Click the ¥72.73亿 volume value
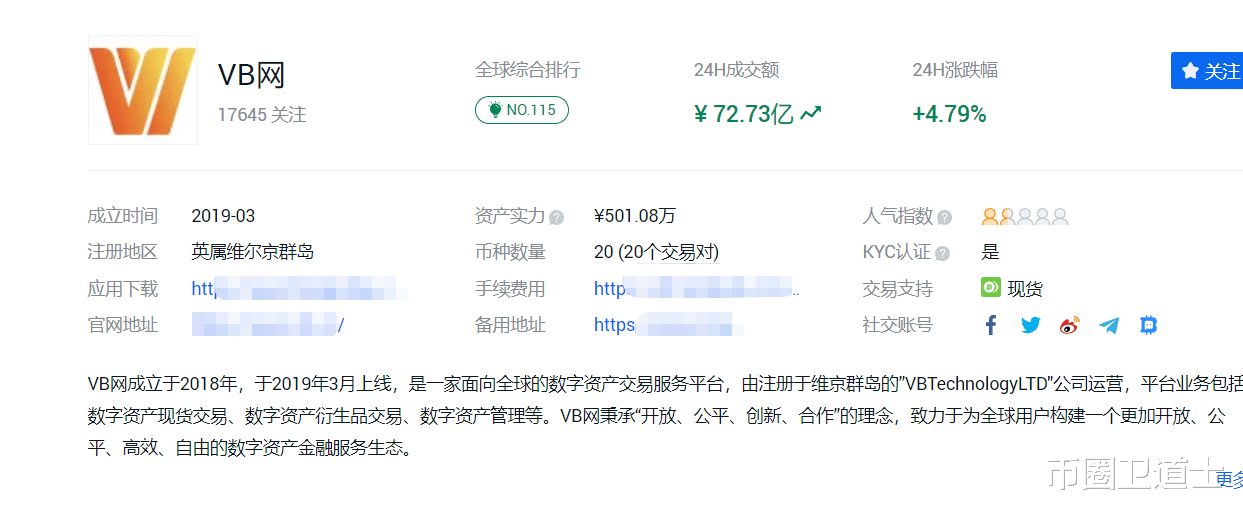Image resolution: width=1243 pixels, height=514 pixels. click(744, 114)
